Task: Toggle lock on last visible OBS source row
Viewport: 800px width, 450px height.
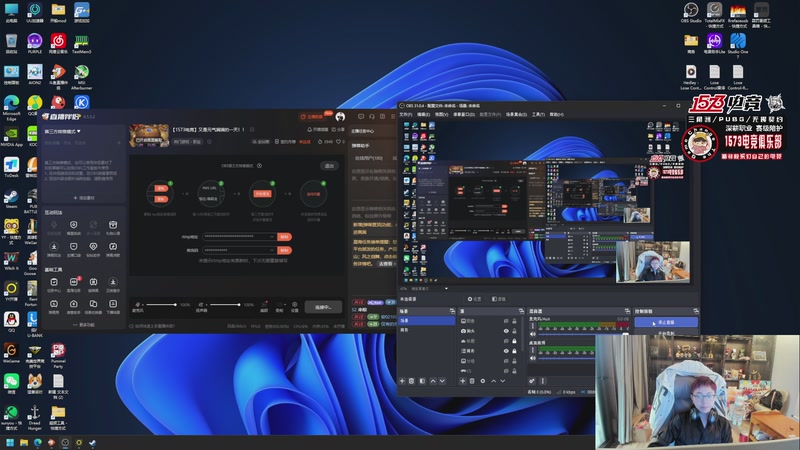Action: pos(514,370)
